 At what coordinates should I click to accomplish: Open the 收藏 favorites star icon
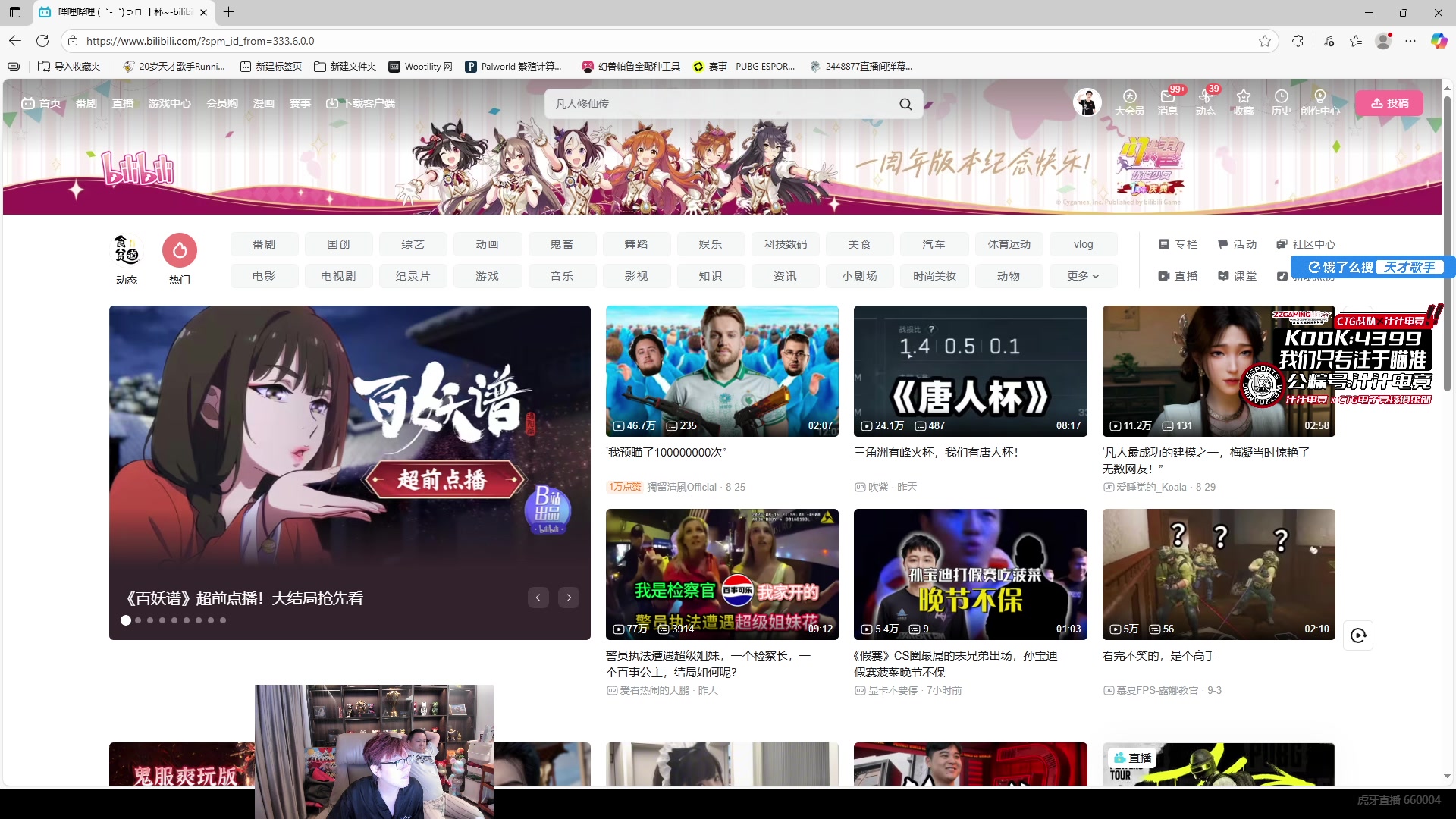[1244, 102]
